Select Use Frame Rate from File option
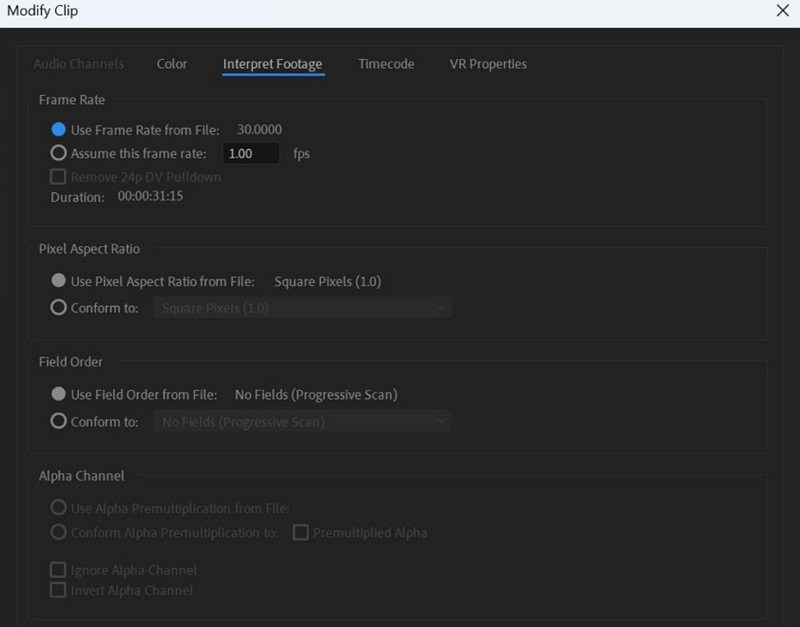Screen dimensions: 800x627 58,130
